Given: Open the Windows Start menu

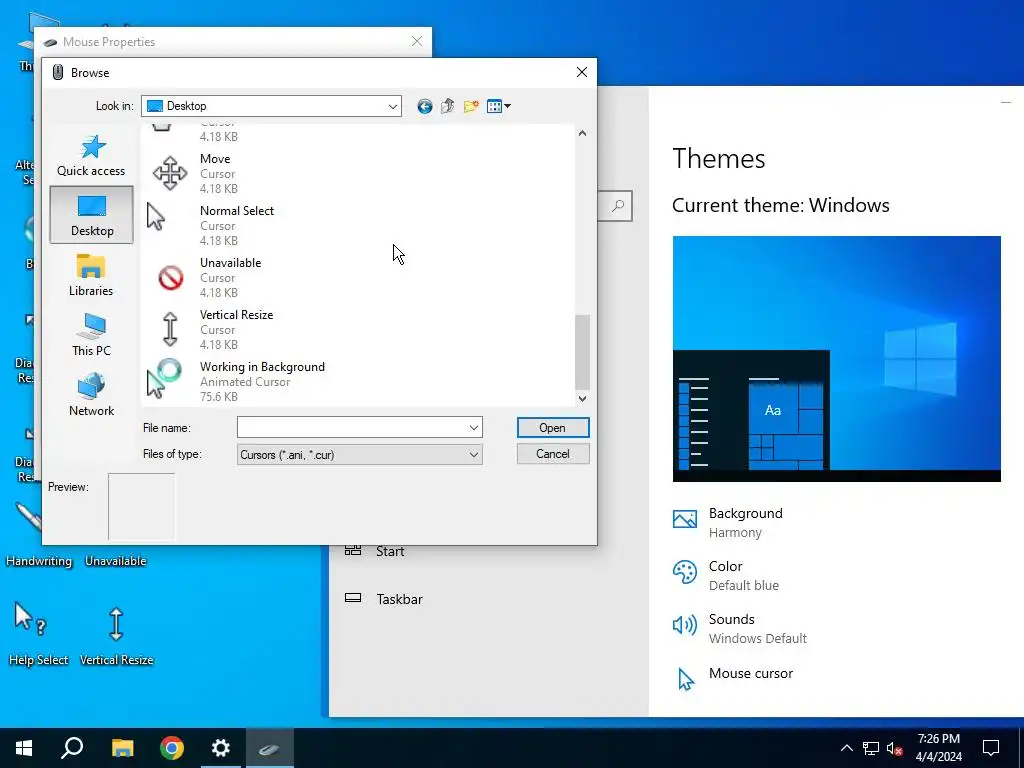Looking at the screenshot, I should click(x=24, y=748).
